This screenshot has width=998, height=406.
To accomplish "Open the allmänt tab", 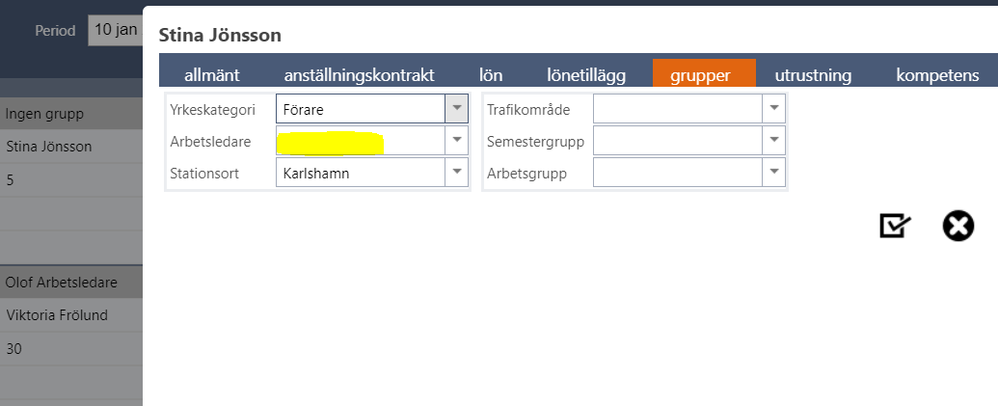I will click(212, 75).
